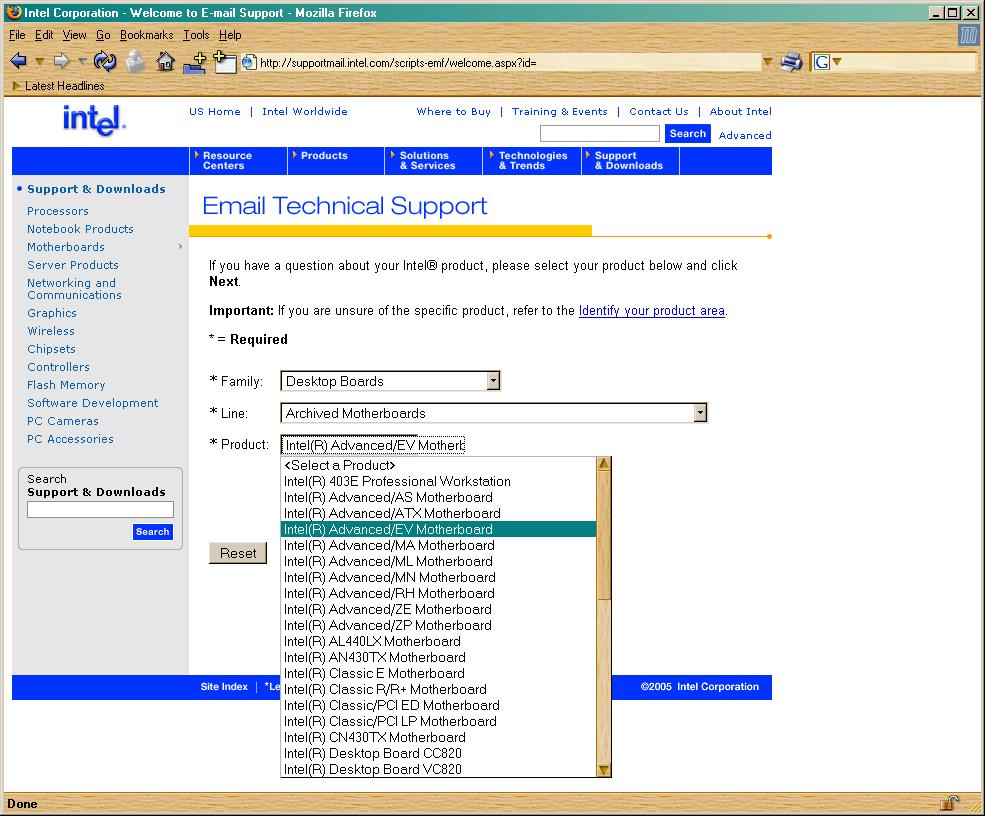Click the sidebar Support & Downloads search field
Viewport: 985px width, 816px height.
click(x=101, y=509)
